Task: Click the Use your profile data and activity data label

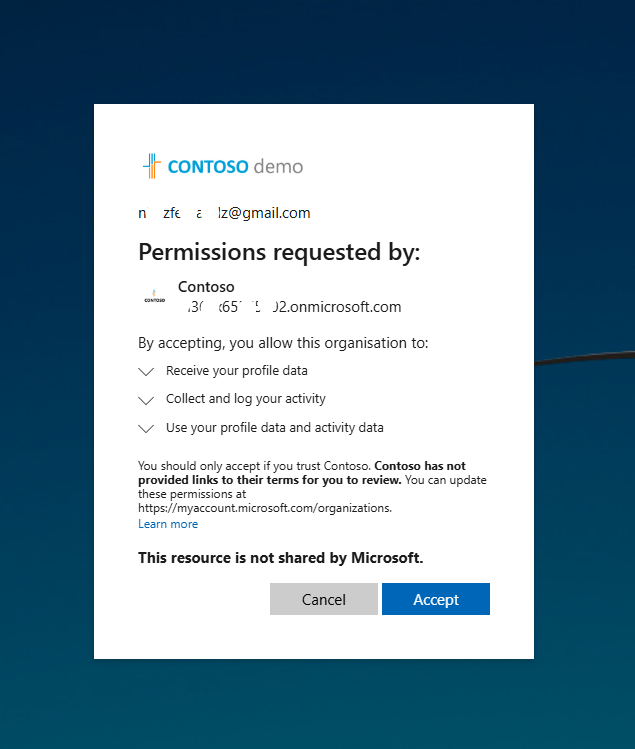Action: pos(275,428)
